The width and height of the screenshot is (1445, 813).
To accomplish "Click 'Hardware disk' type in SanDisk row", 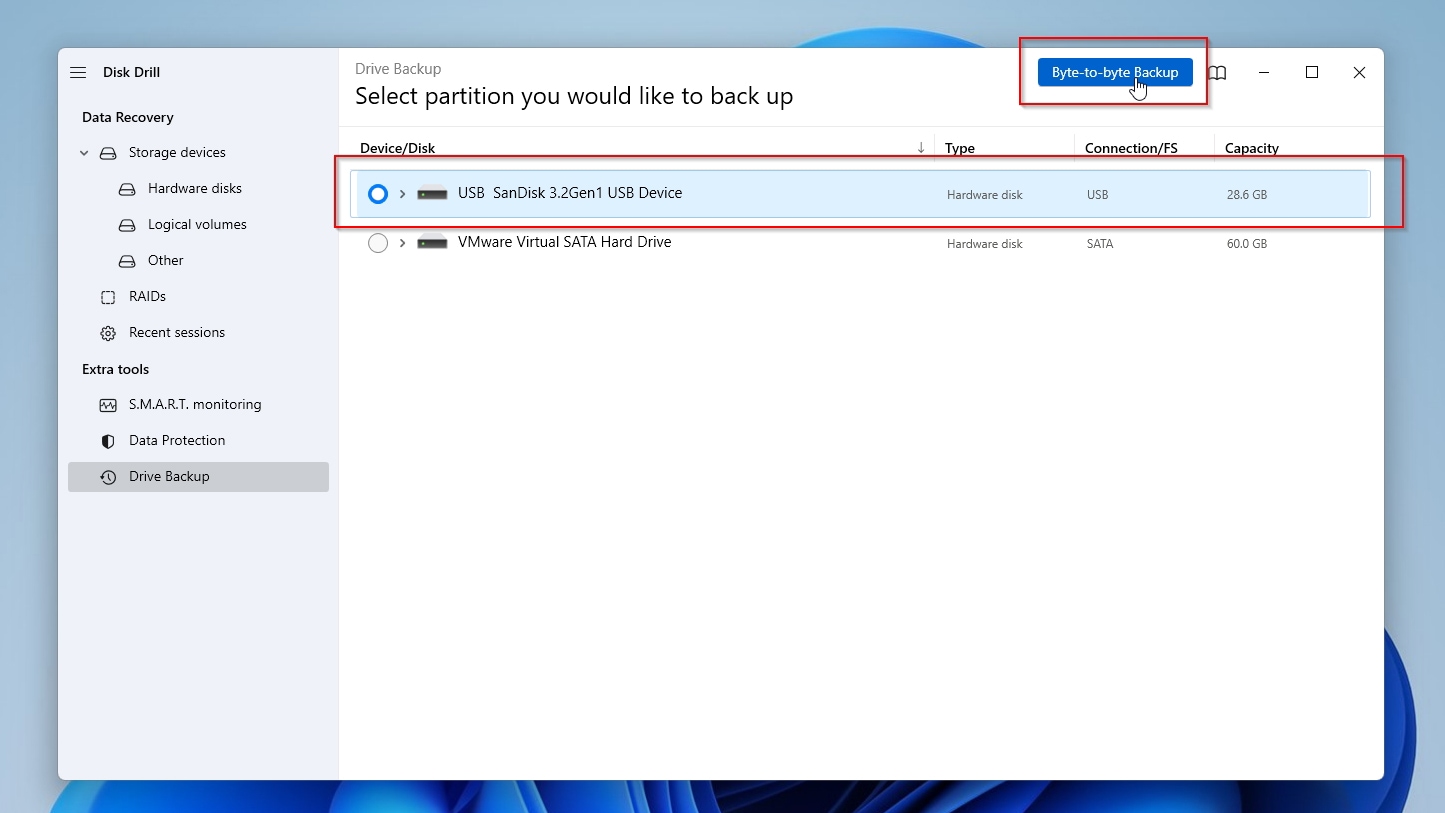I will click(x=985, y=195).
